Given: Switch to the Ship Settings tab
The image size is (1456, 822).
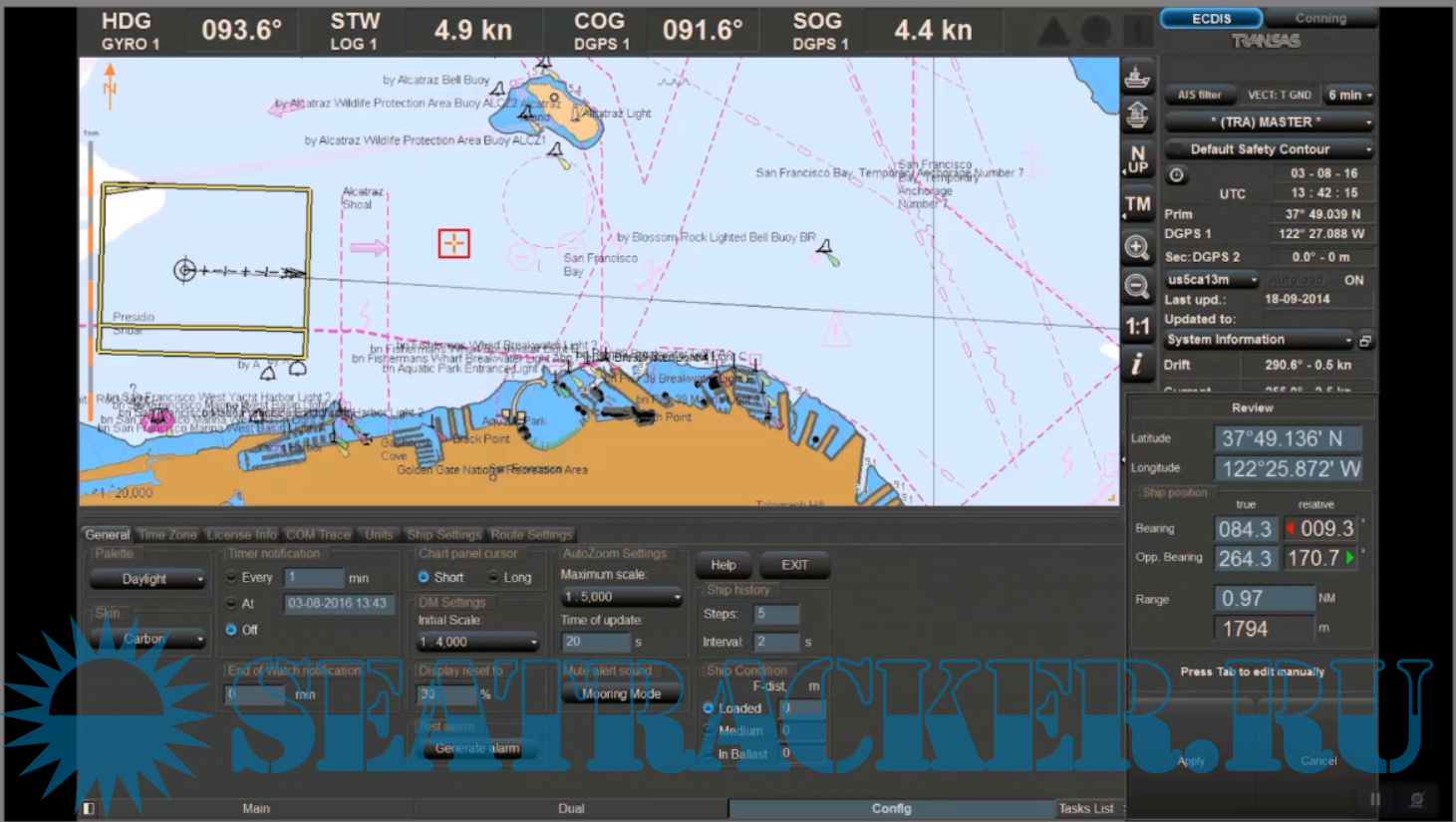Looking at the screenshot, I should pos(443,535).
